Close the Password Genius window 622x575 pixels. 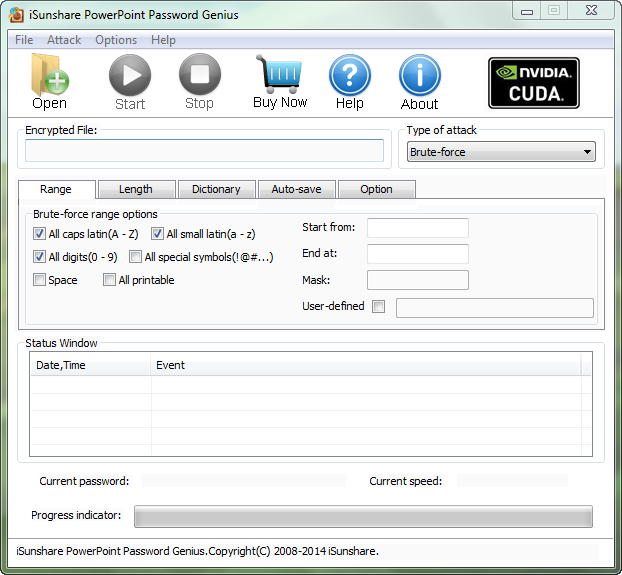tap(591, 11)
